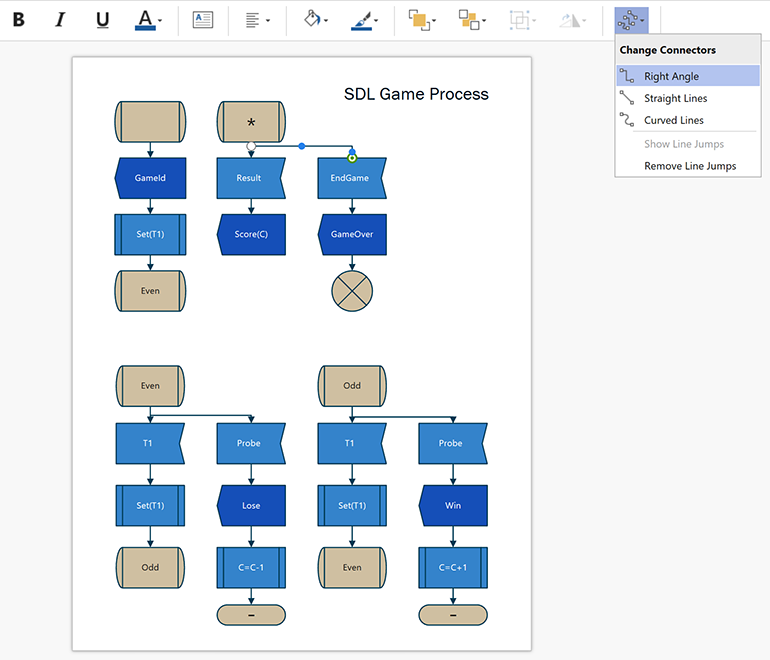770x660 pixels.
Task: Expand the text alignment dropdown arrow
Action: coord(268,20)
